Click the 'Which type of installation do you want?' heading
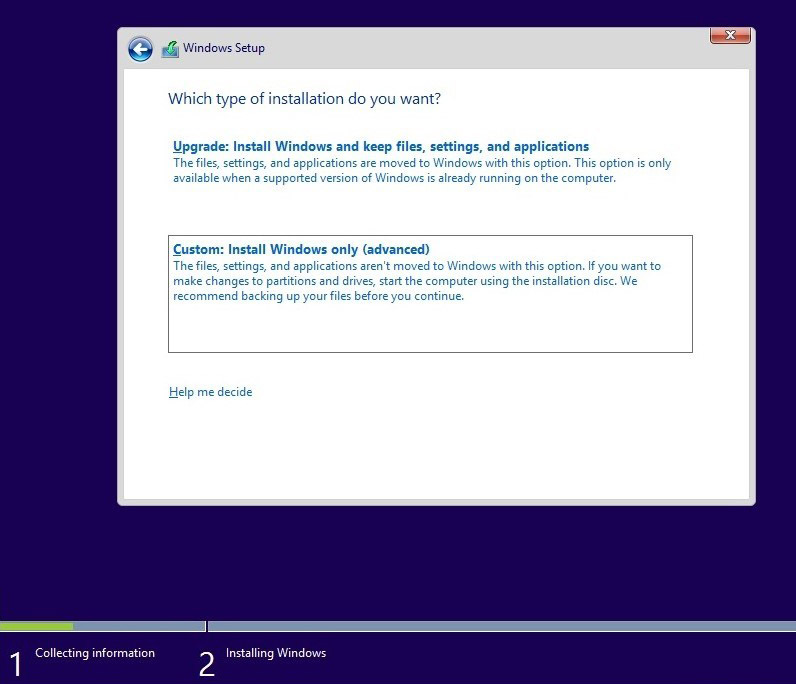Image resolution: width=796 pixels, height=684 pixels. (305, 99)
